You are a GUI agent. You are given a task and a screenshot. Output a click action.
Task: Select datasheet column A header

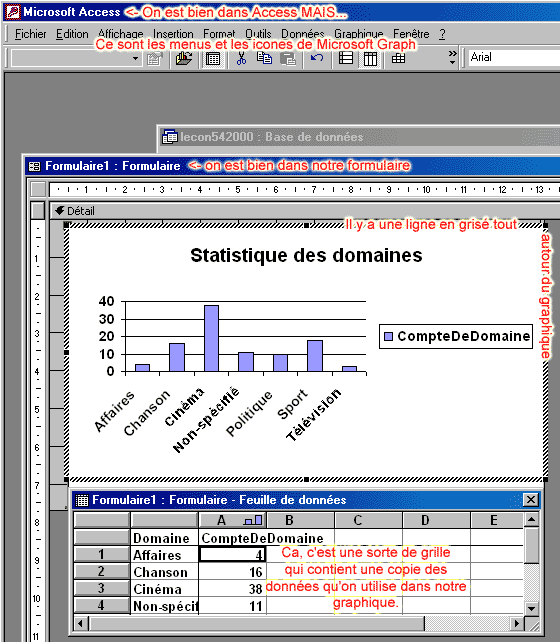click(232, 520)
